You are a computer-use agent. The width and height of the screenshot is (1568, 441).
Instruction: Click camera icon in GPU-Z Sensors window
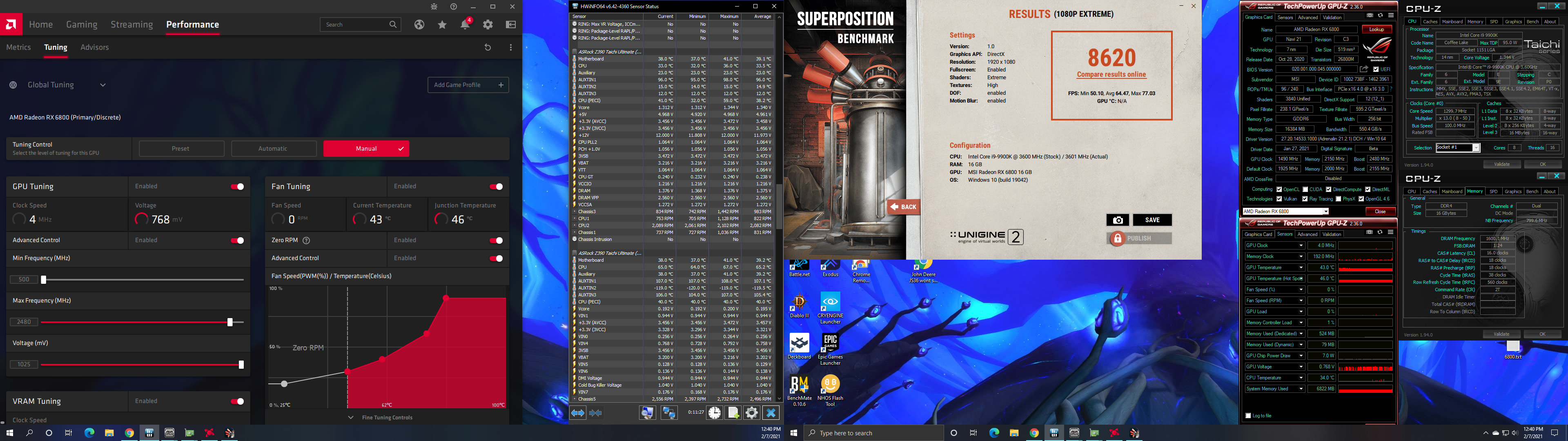click(x=1370, y=232)
